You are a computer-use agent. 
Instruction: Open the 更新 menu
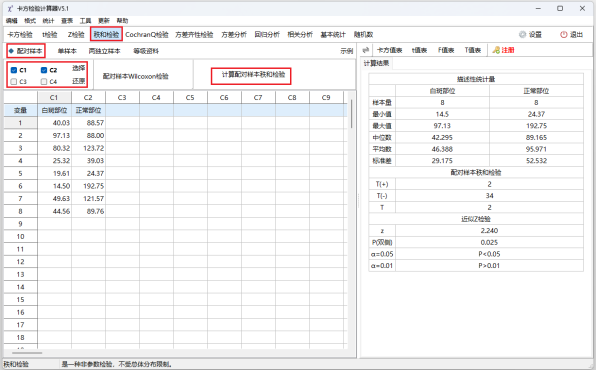coord(104,21)
